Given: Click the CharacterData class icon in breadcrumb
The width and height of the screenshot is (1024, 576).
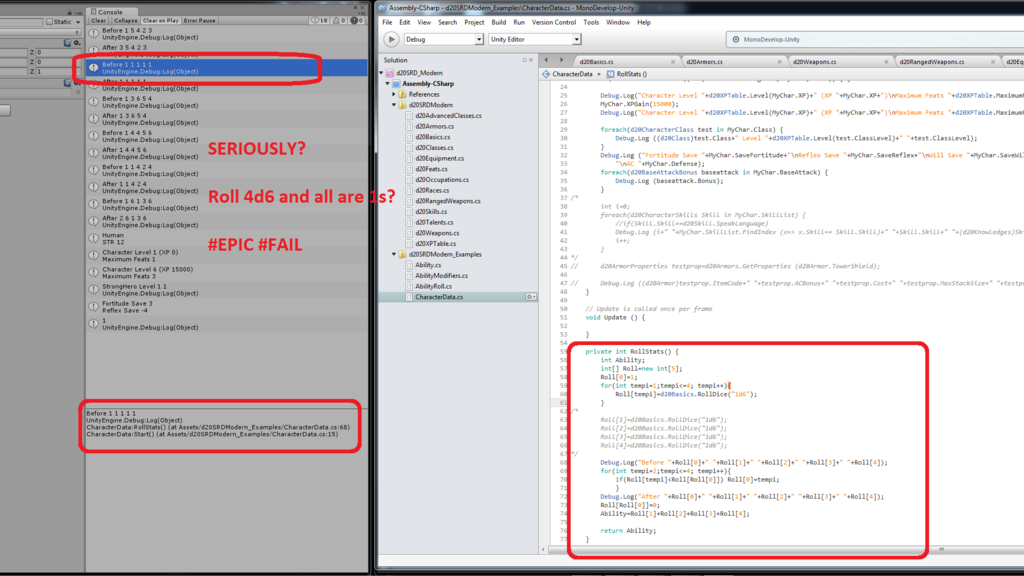Looking at the screenshot, I should [546, 74].
